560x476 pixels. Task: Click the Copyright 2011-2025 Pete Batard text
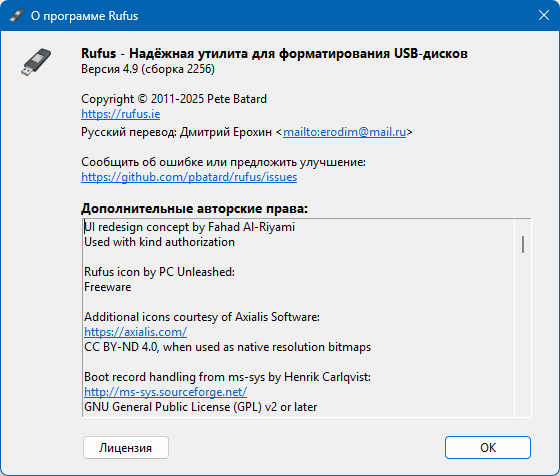coord(174,99)
